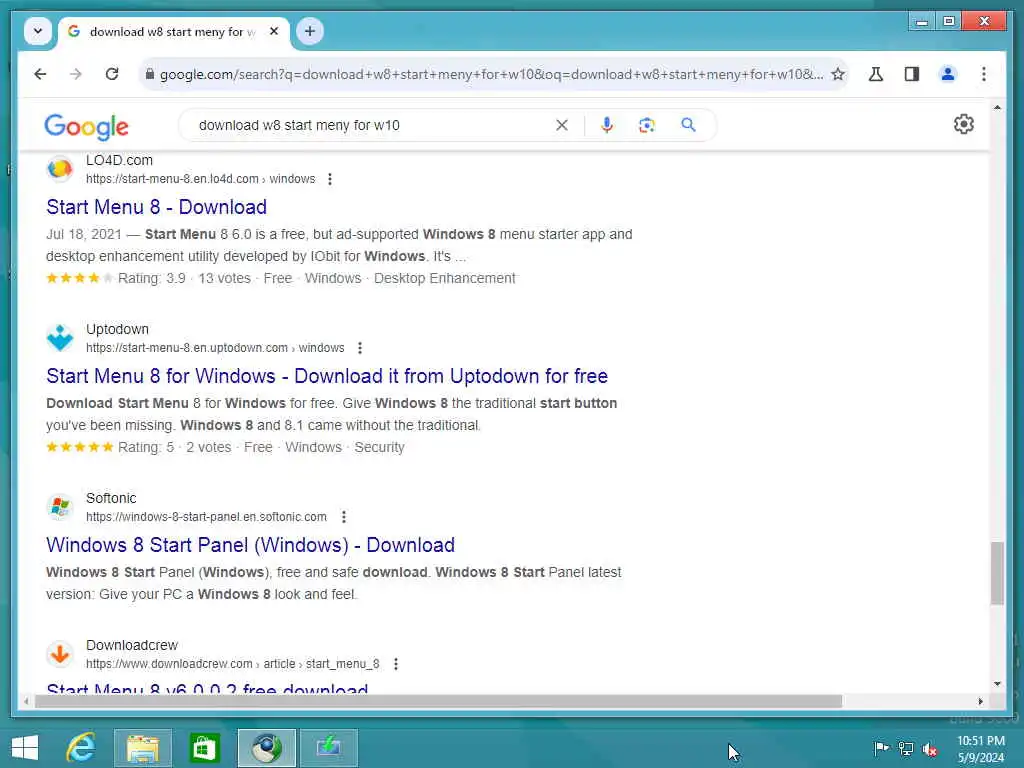Image resolution: width=1024 pixels, height=768 pixels.
Task: Open the taskbar clock and date
Action: [x=980, y=749]
